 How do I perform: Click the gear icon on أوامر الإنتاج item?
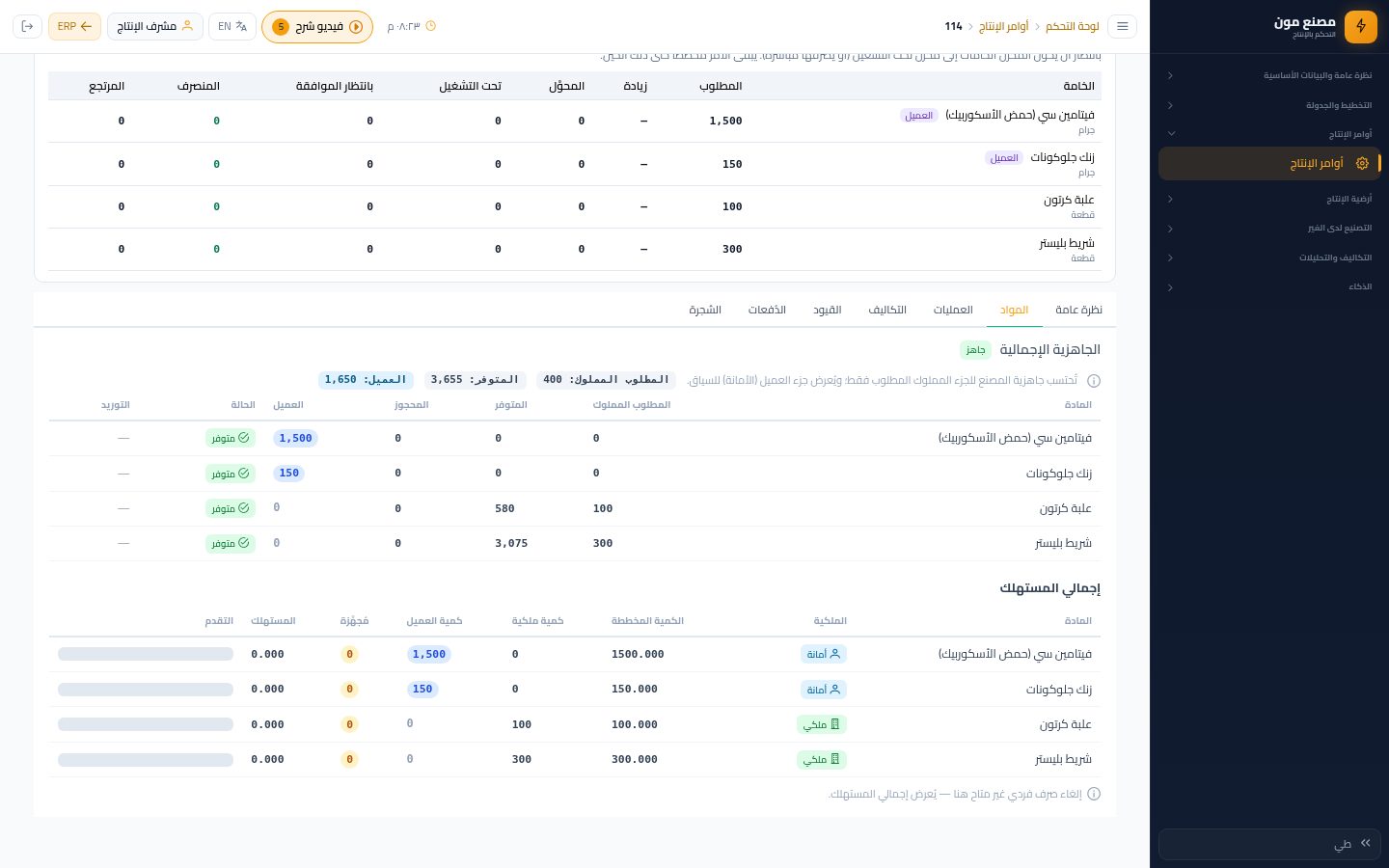coord(1362,164)
